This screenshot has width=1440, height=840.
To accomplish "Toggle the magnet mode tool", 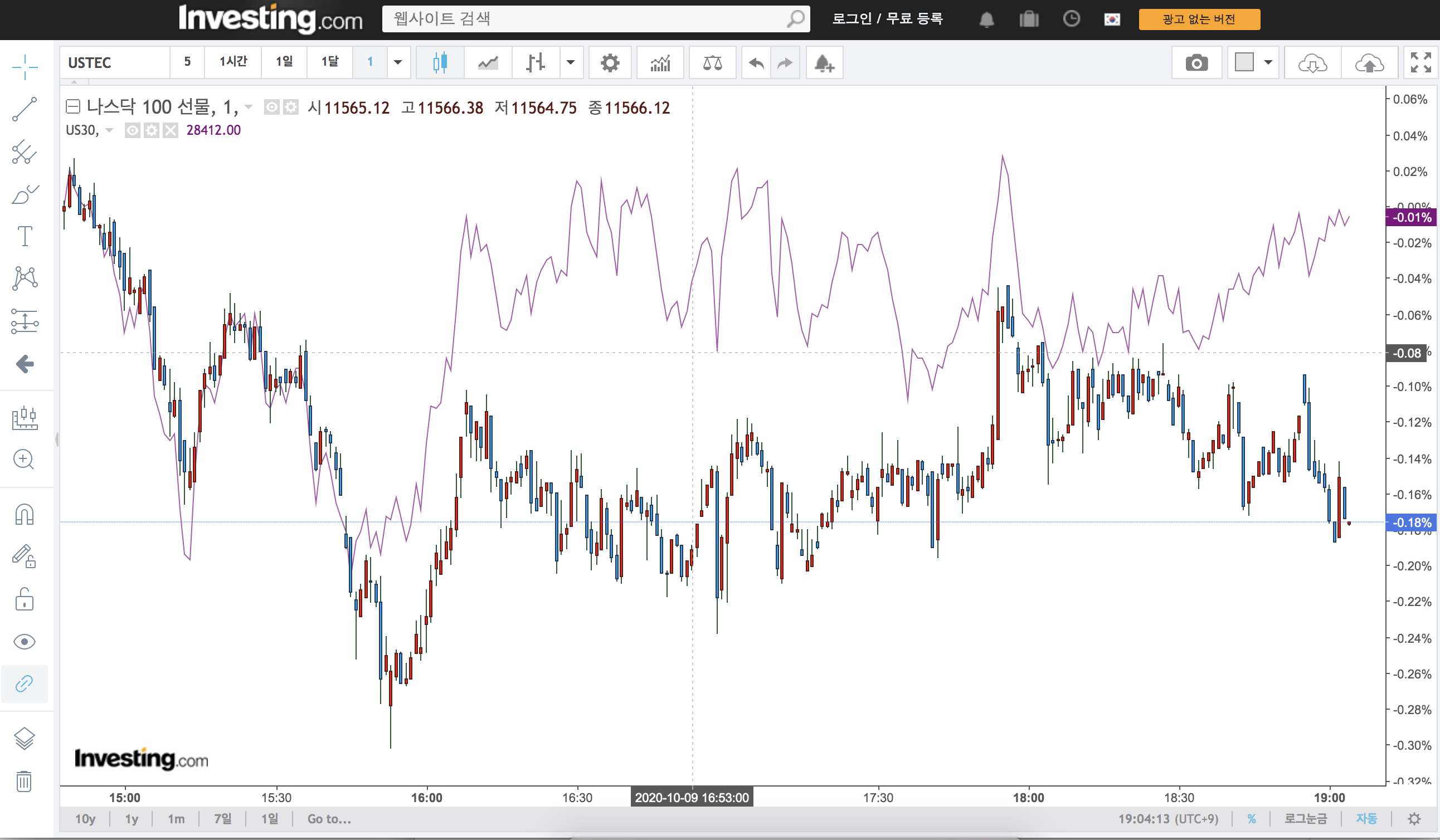I will (x=24, y=514).
